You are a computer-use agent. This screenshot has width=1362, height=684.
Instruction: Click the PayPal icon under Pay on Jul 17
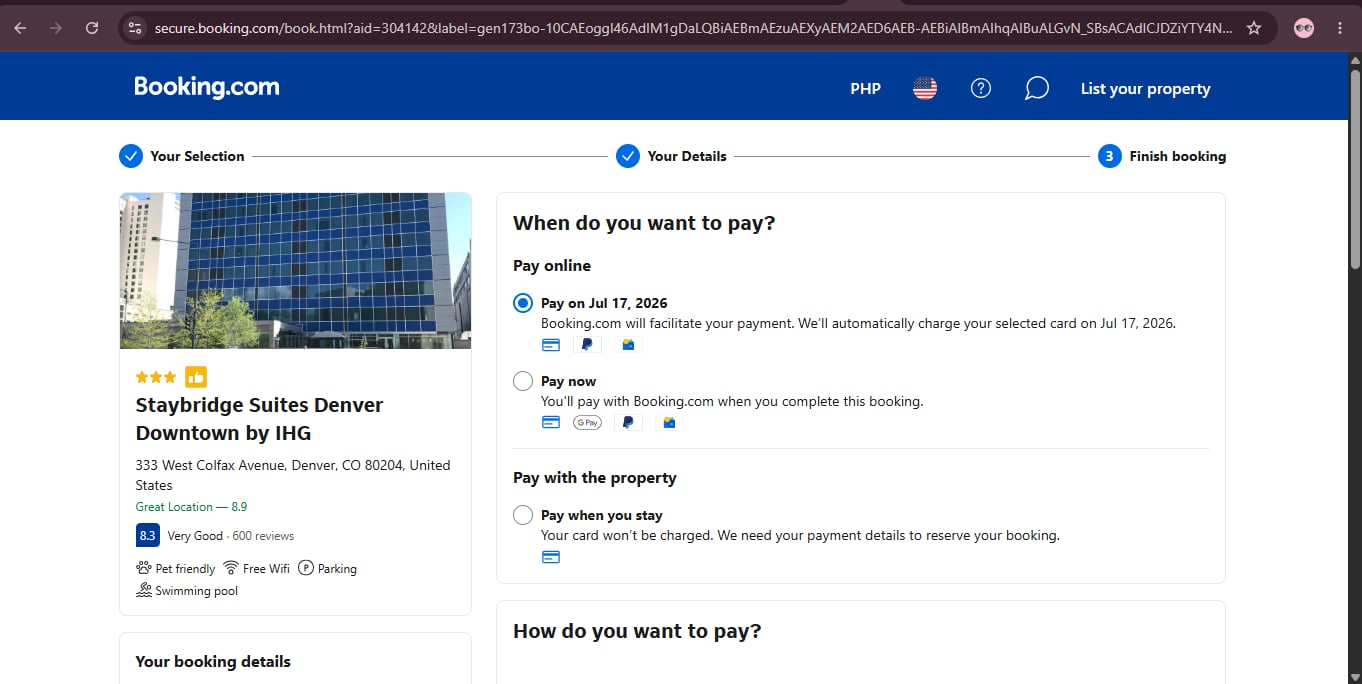click(x=587, y=345)
